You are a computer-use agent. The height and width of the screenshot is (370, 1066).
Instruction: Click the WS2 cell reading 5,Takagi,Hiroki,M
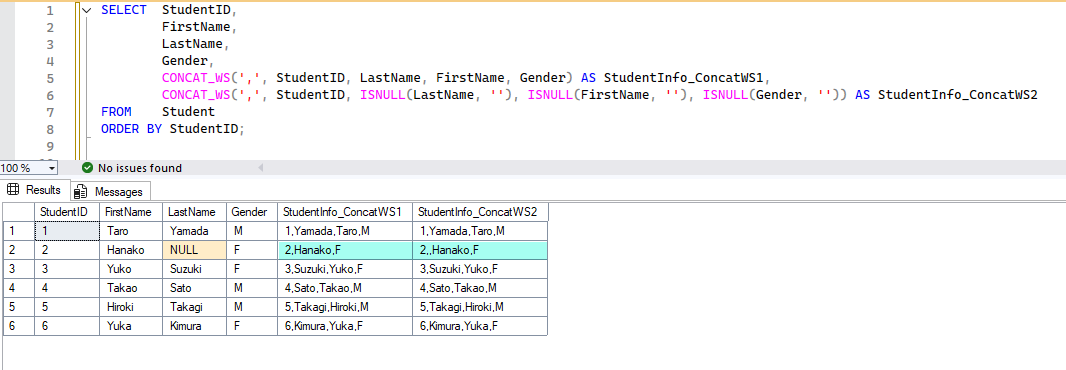(x=480, y=307)
